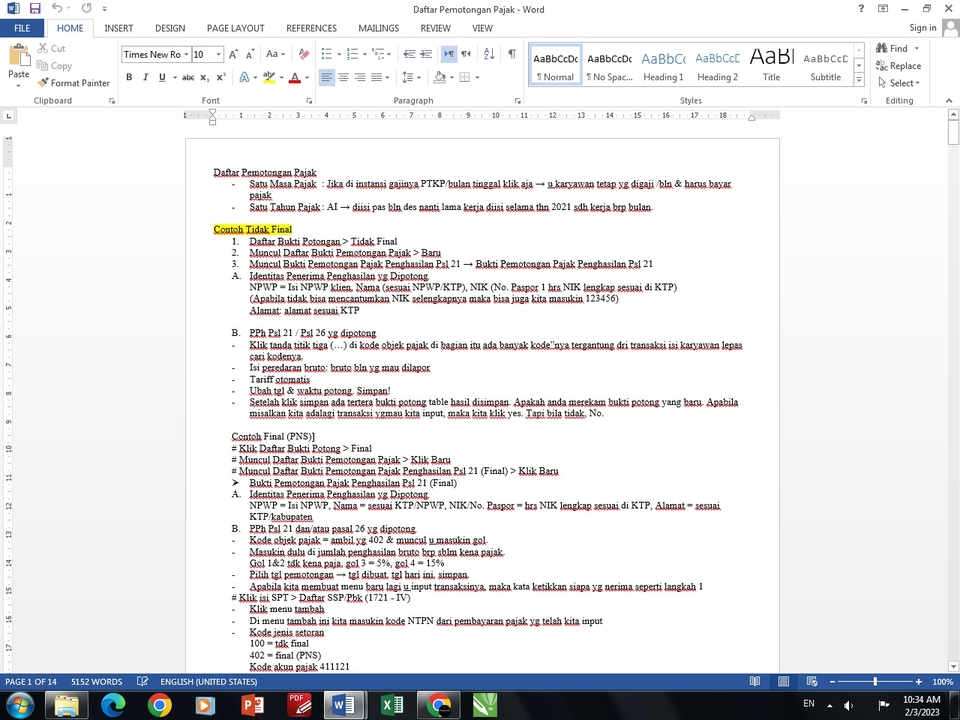Click the Undo arrow icon

click(x=57, y=9)
